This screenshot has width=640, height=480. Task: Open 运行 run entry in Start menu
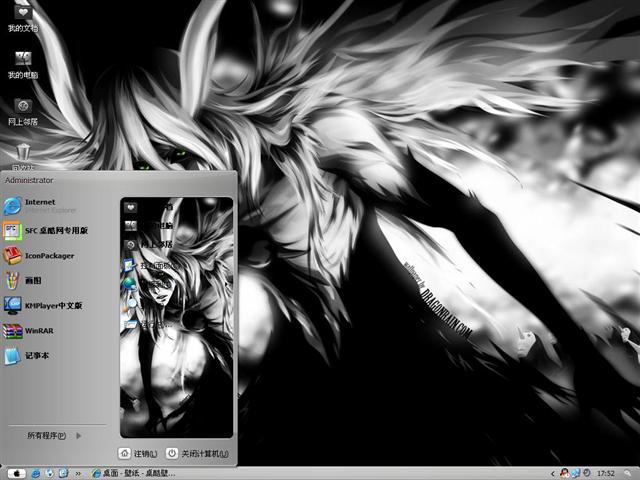click(149, 325)
